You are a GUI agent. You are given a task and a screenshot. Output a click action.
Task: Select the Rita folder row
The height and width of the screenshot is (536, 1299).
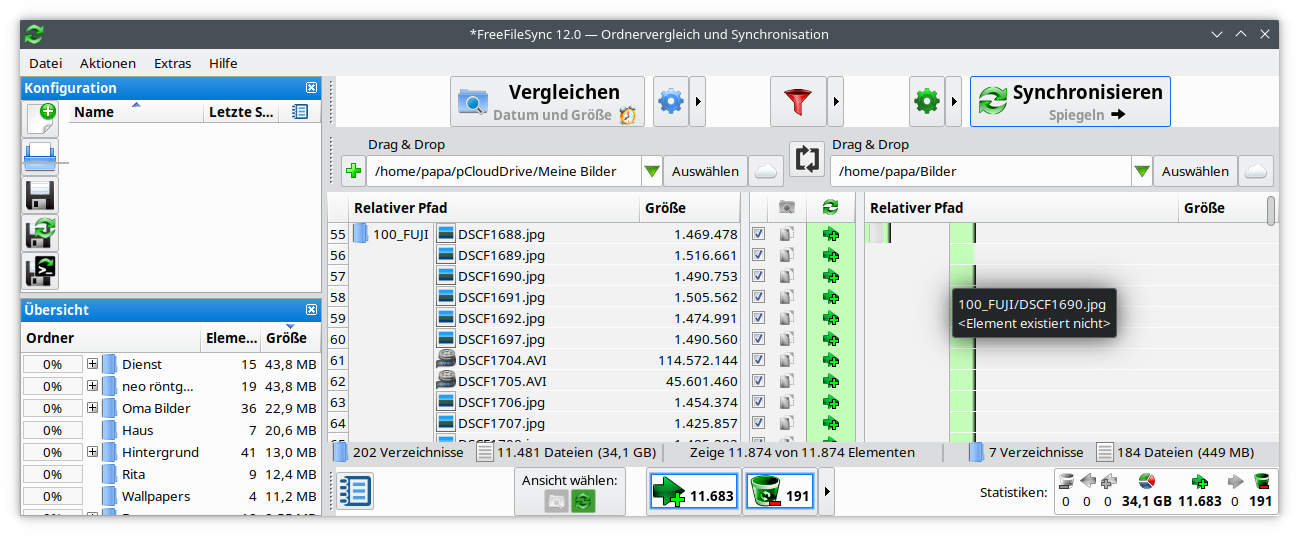coord(171,474)
